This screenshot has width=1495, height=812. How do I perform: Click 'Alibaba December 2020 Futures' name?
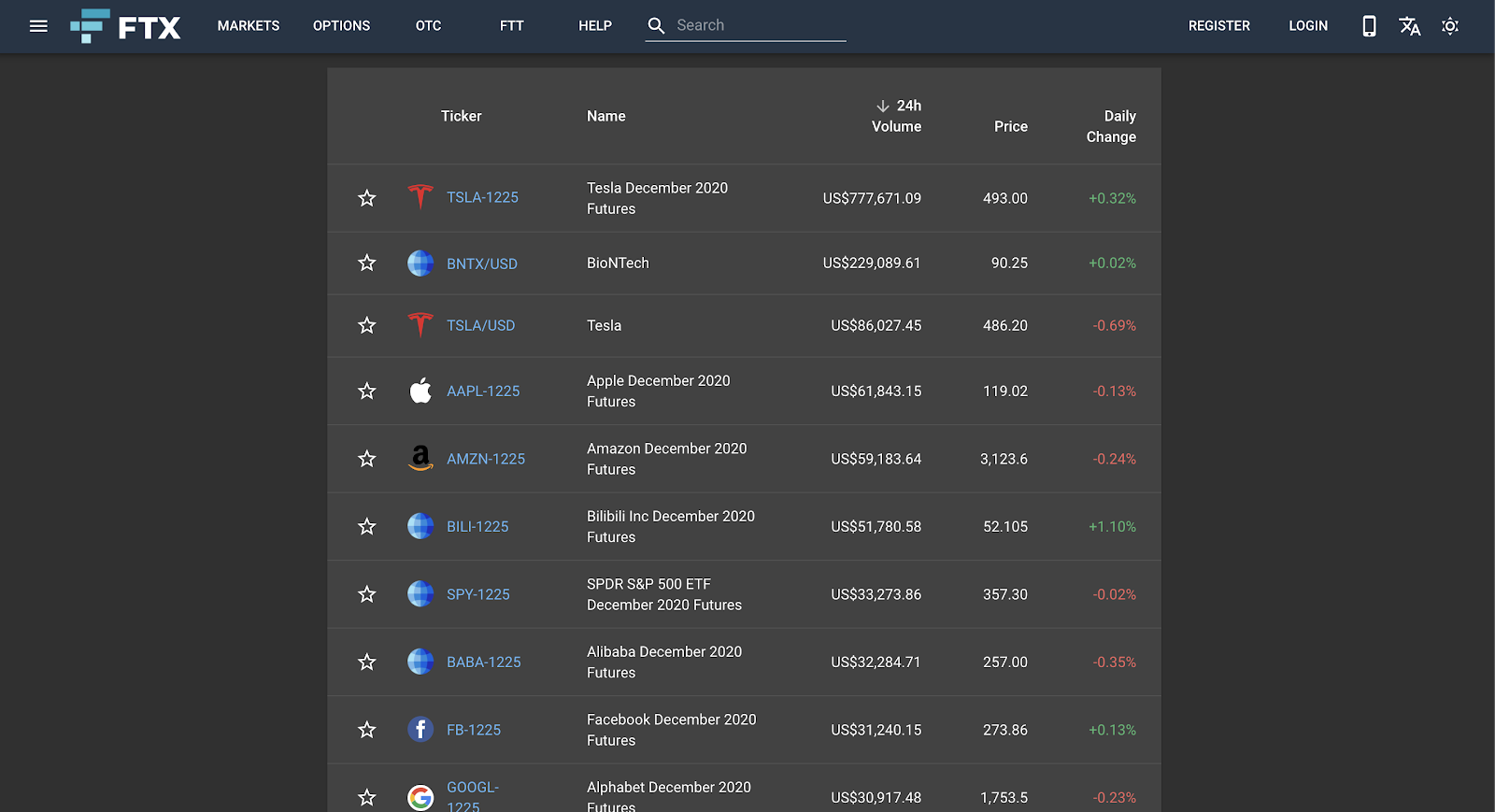[664, 662]
